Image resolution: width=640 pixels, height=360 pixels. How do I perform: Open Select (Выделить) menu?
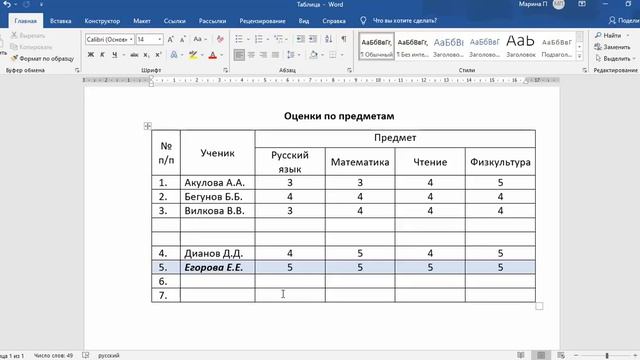(615, 59)
